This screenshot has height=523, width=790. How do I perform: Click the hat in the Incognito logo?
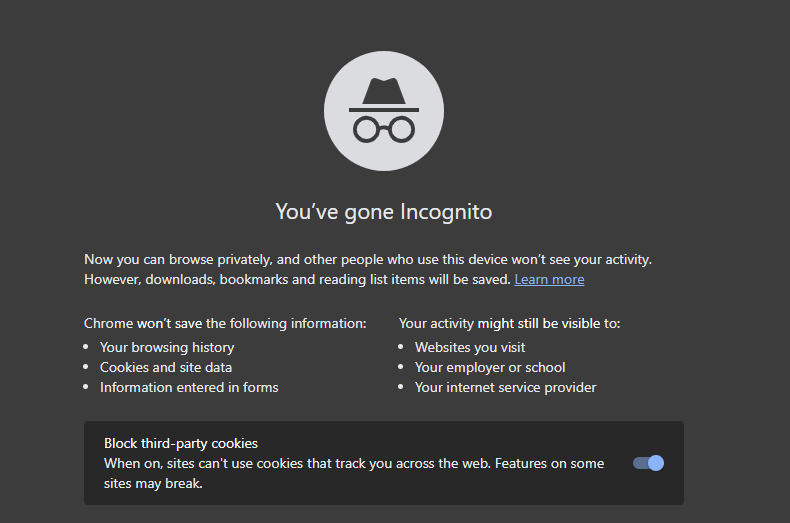click(384, 94)
